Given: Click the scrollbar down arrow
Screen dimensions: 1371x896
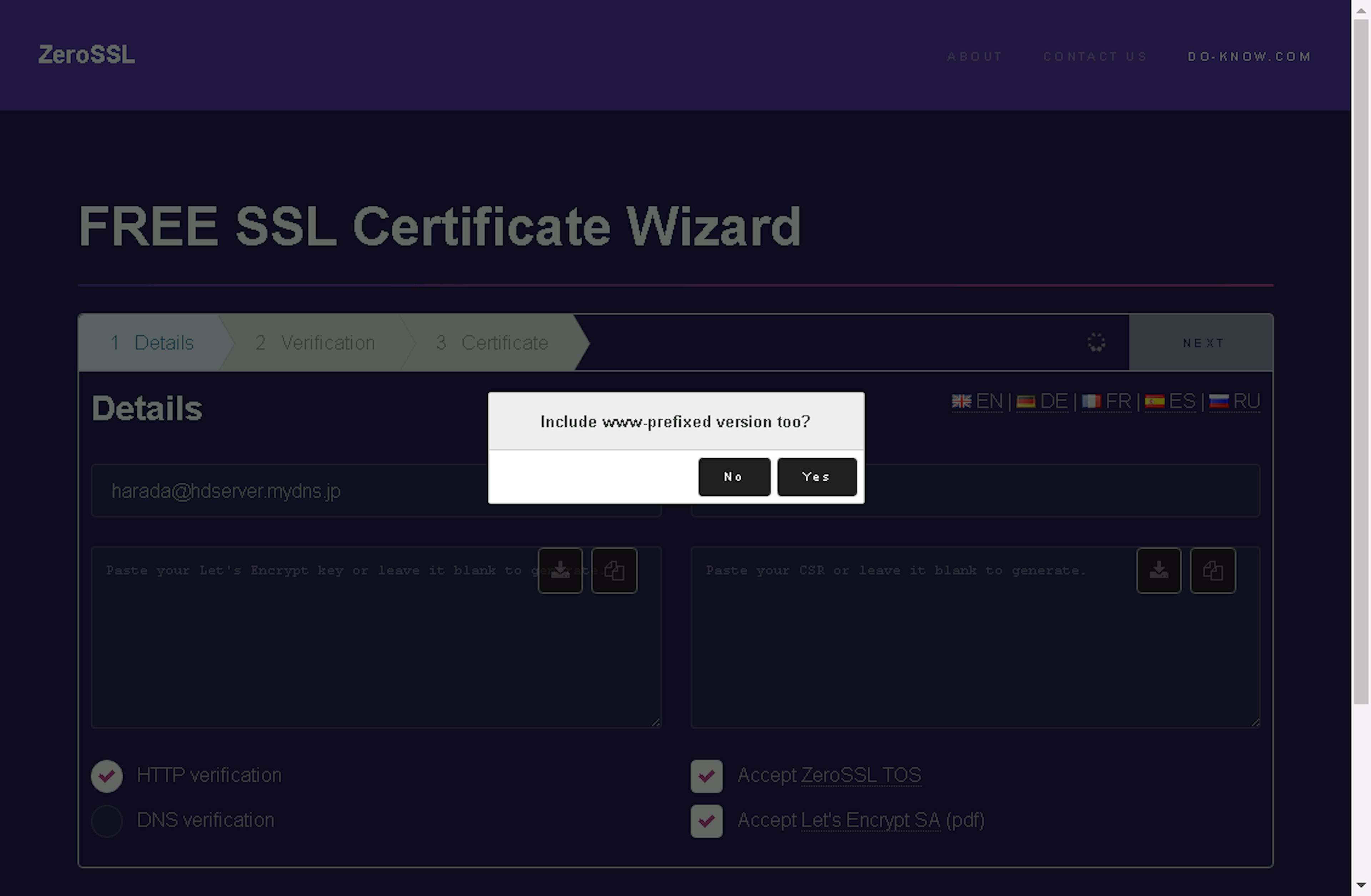Looking at the screenshot, I should tap(1361, 886).
